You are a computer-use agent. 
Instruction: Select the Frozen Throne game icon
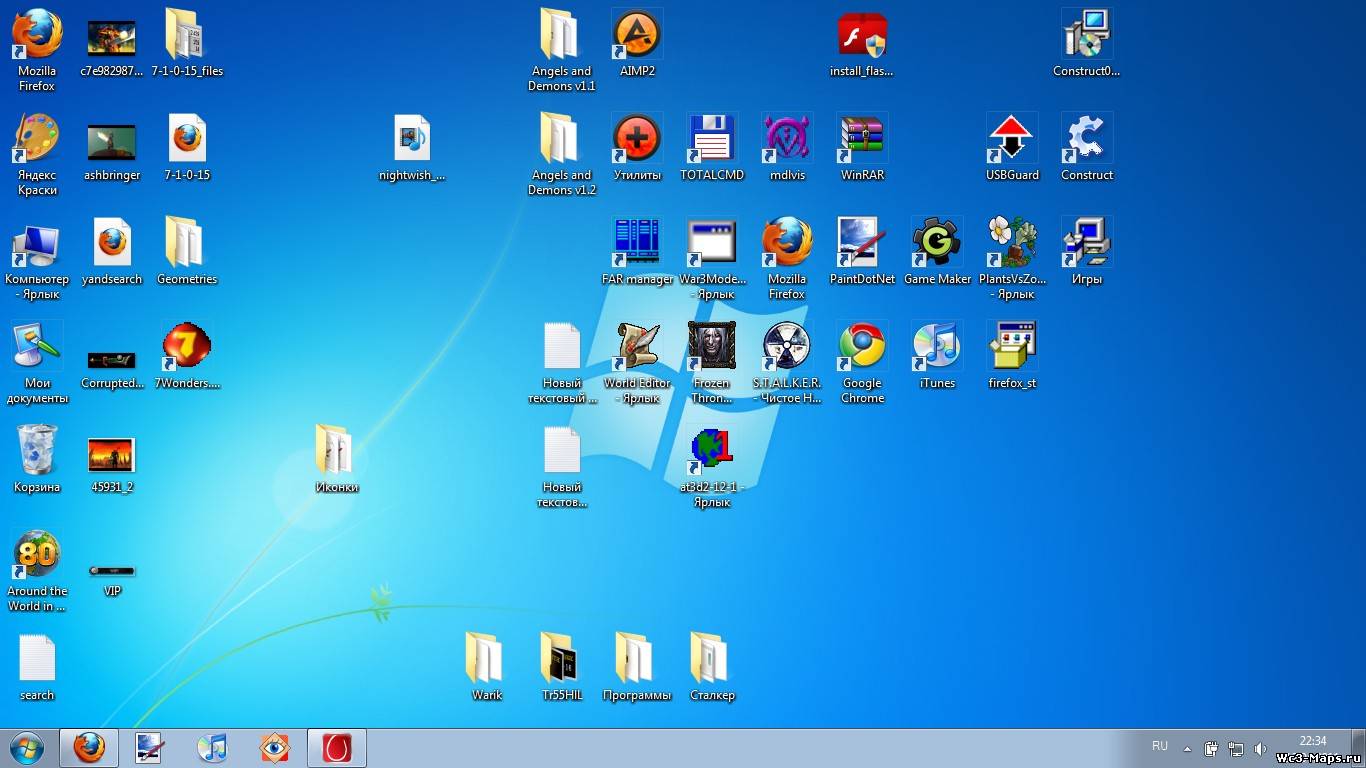click(712, 347)
